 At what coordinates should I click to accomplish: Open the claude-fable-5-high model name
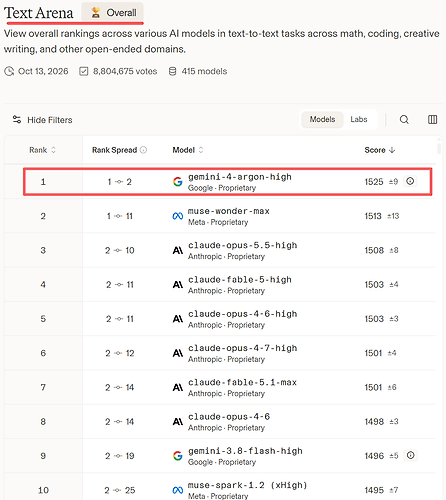tap(240, 280)
